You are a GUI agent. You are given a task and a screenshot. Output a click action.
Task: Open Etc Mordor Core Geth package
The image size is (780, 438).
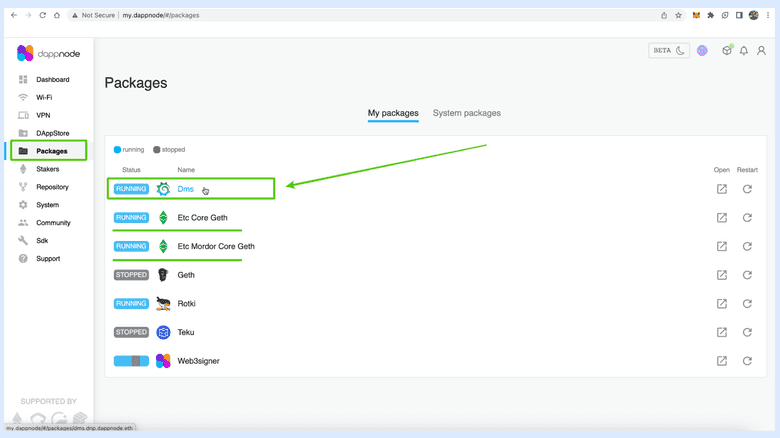click(216, 246)
